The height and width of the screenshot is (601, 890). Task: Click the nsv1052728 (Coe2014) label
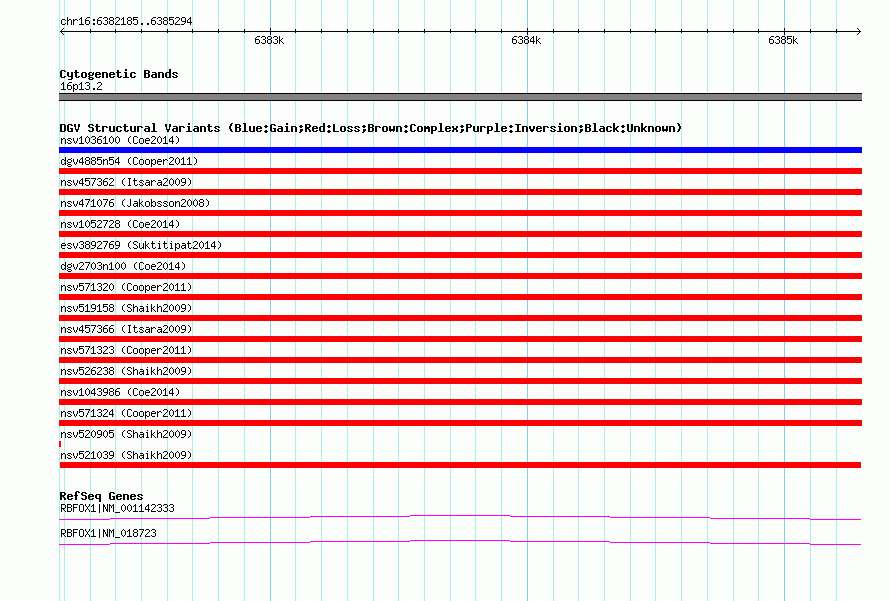[120, 224]
